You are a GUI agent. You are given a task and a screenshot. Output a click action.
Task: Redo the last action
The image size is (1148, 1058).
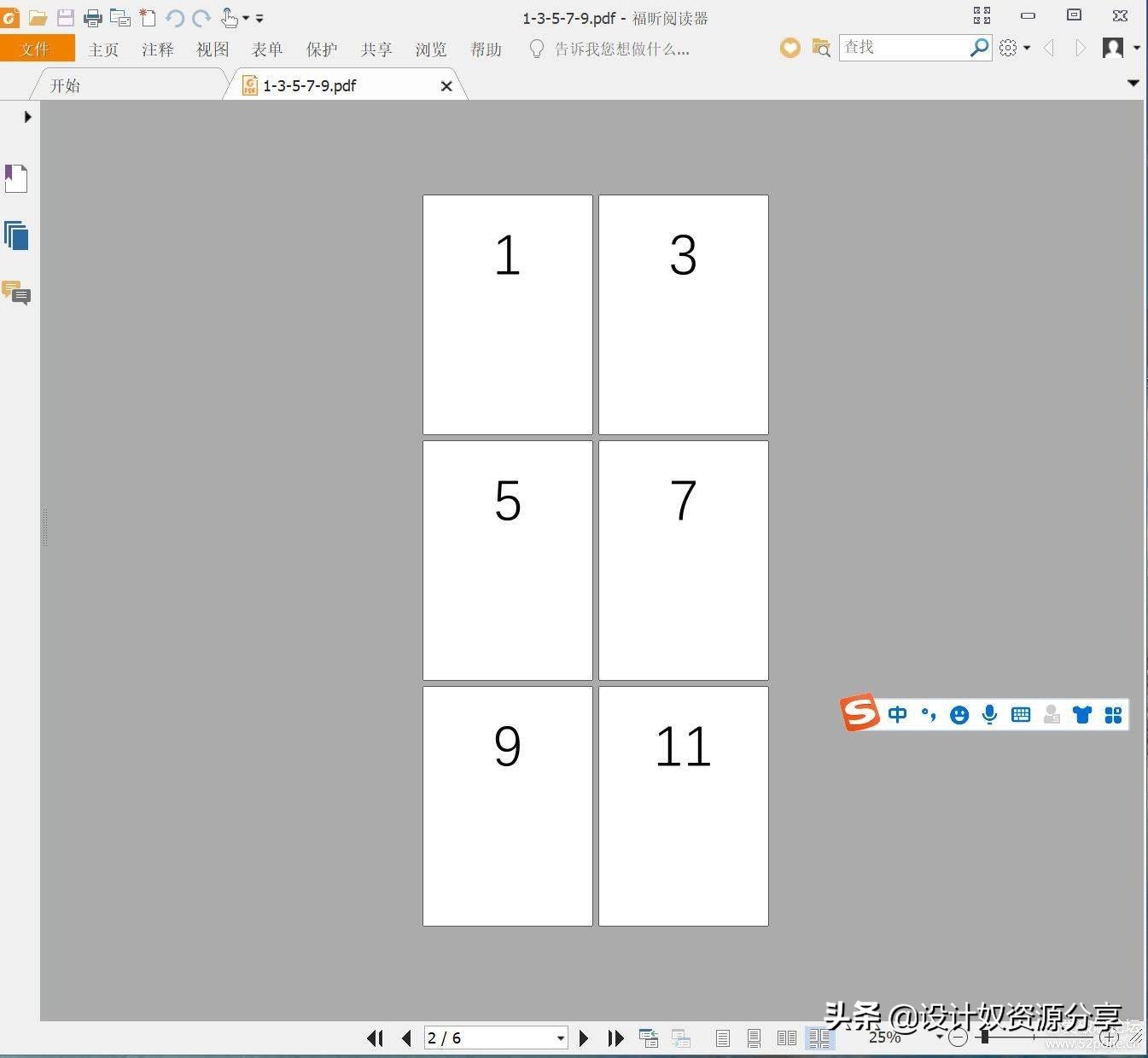[201, 17]
